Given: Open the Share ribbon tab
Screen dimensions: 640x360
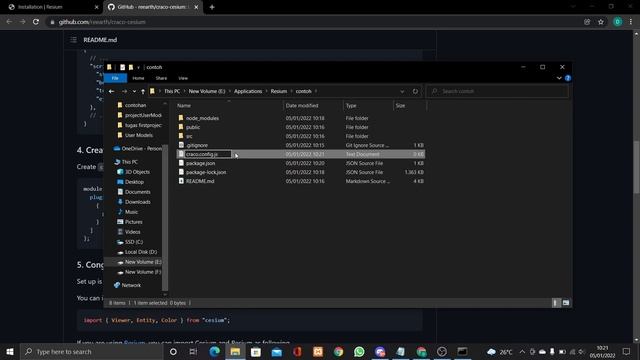Looking at the screenshot, I should point(161,78).
